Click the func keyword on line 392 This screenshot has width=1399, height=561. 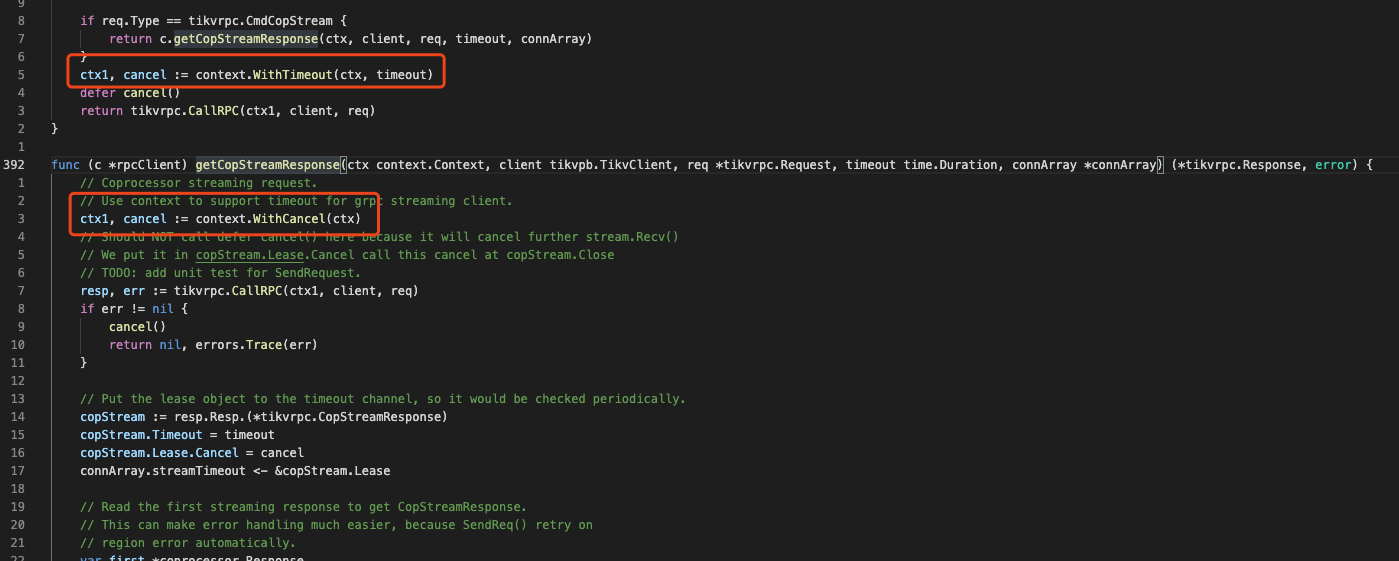(65, 165)
